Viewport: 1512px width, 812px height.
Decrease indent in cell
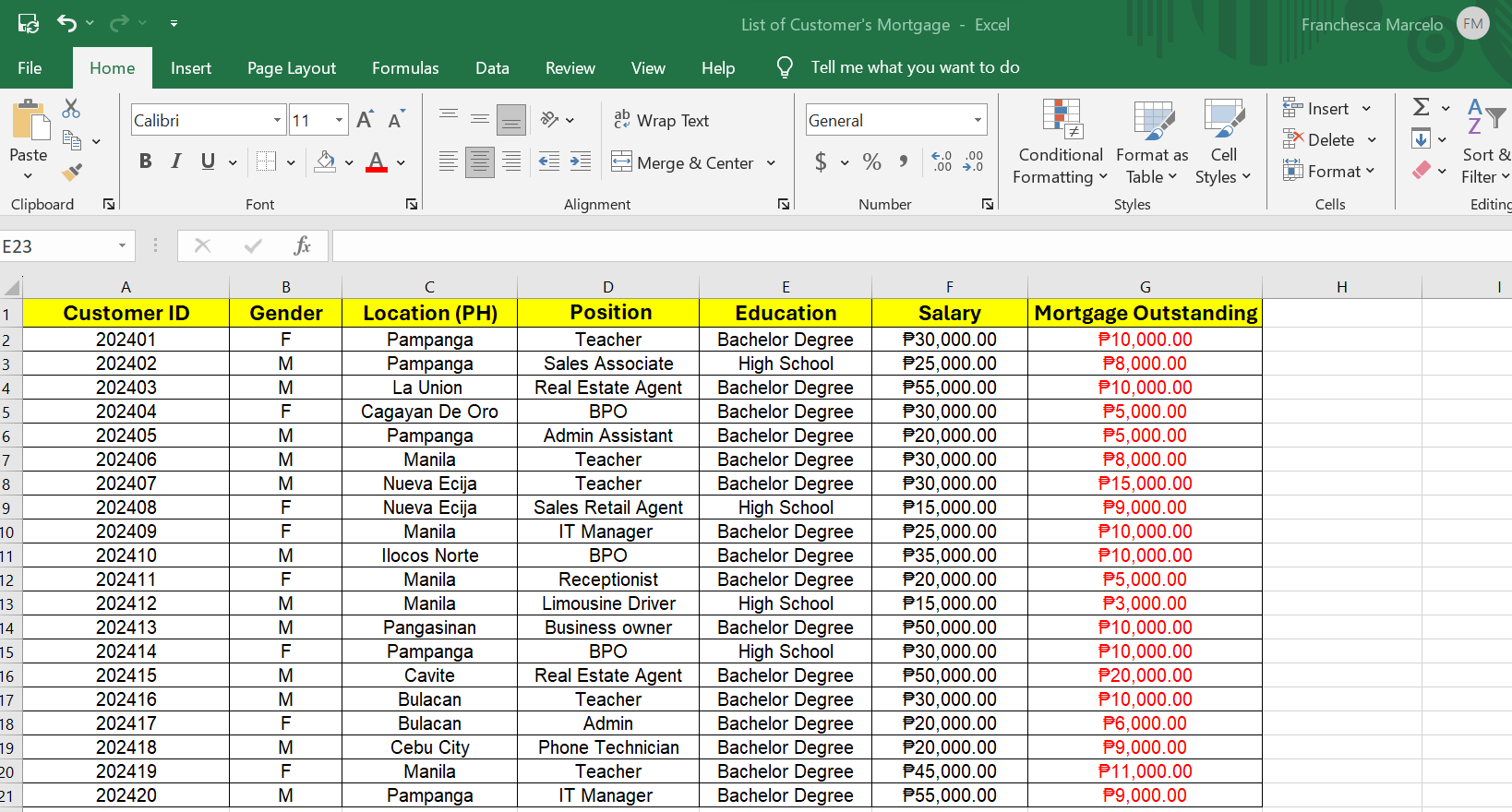[549, 162]
